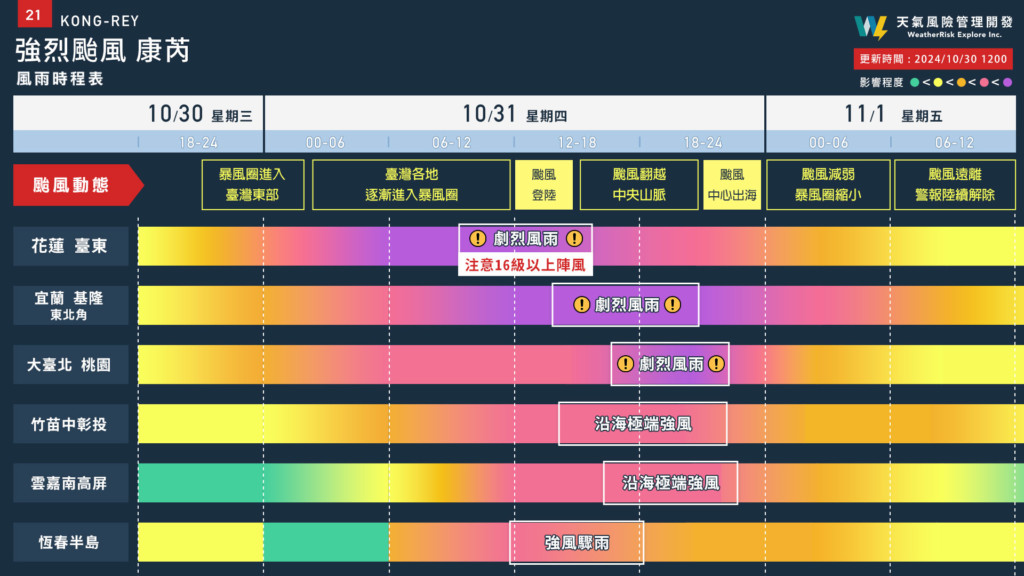Screen dimensions: 1024x576
Task: Click the 強風驟雨 box in 恆春半島 row
Action: pos(576,543)
